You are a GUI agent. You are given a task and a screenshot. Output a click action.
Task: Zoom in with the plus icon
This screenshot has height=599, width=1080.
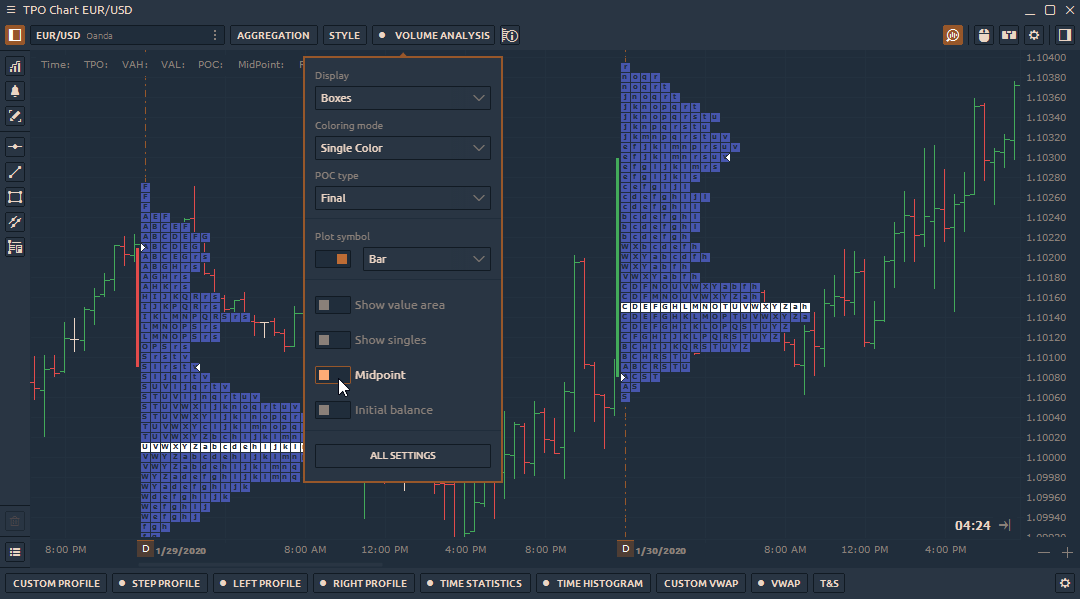1067,552
